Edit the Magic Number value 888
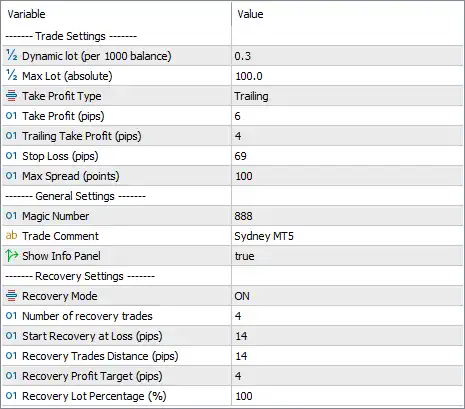465x409 pixels. pos(347,216)
